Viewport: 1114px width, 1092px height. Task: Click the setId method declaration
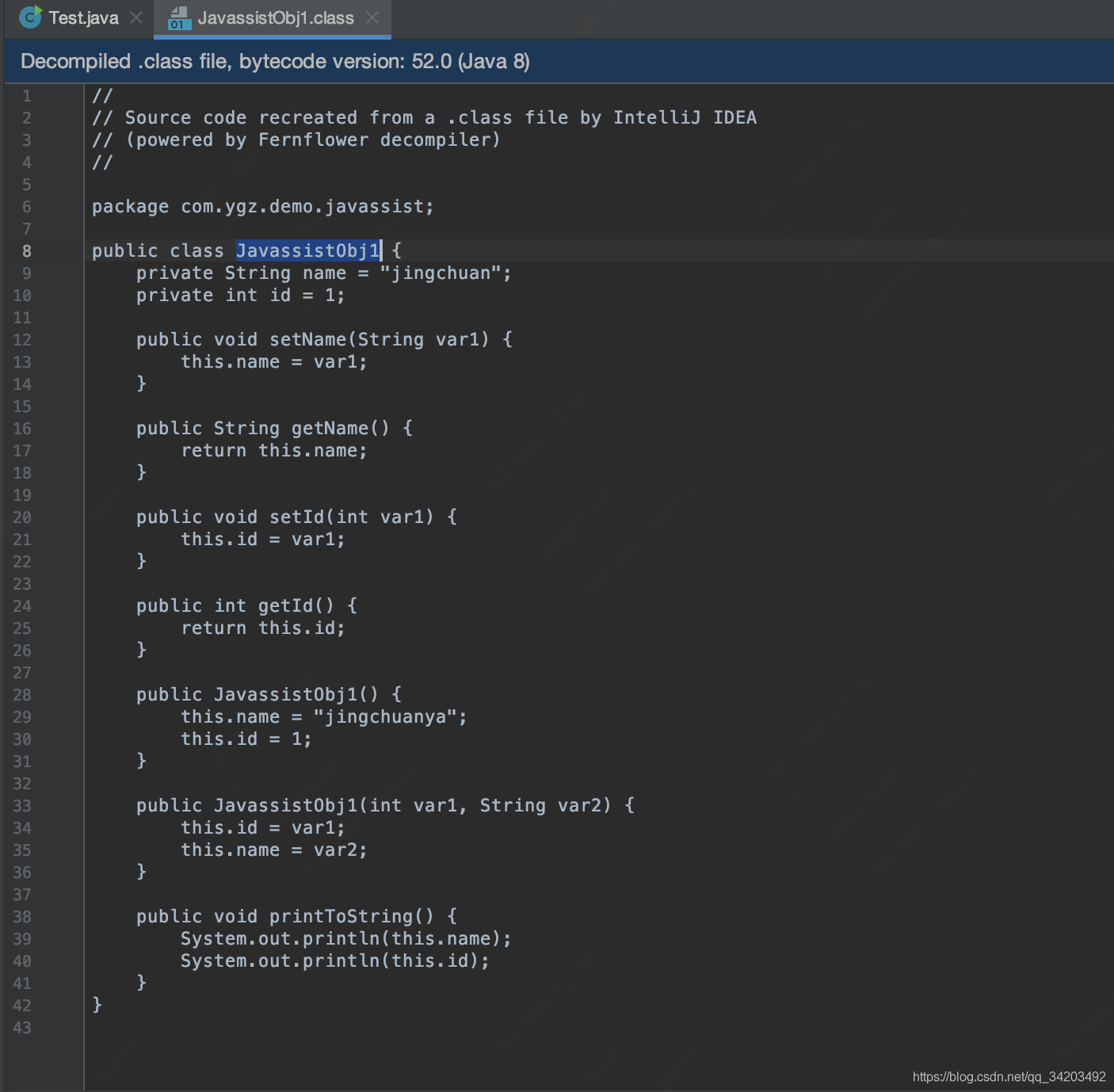coord(296,517)
